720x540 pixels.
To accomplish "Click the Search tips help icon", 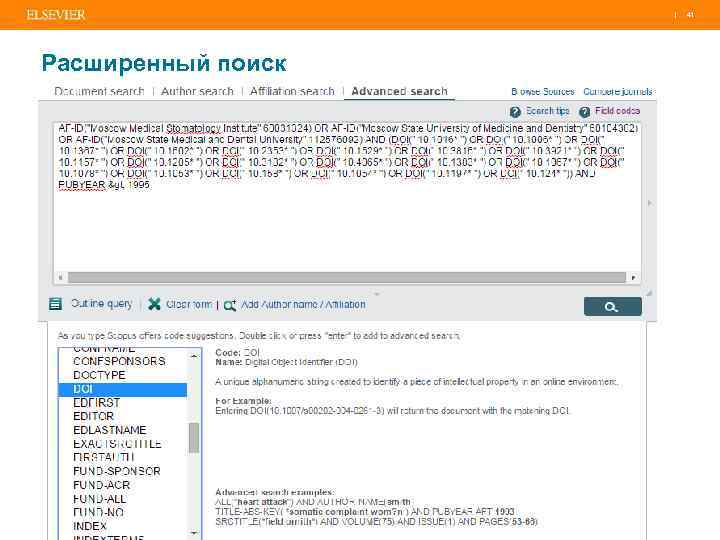I will point(515,112).
